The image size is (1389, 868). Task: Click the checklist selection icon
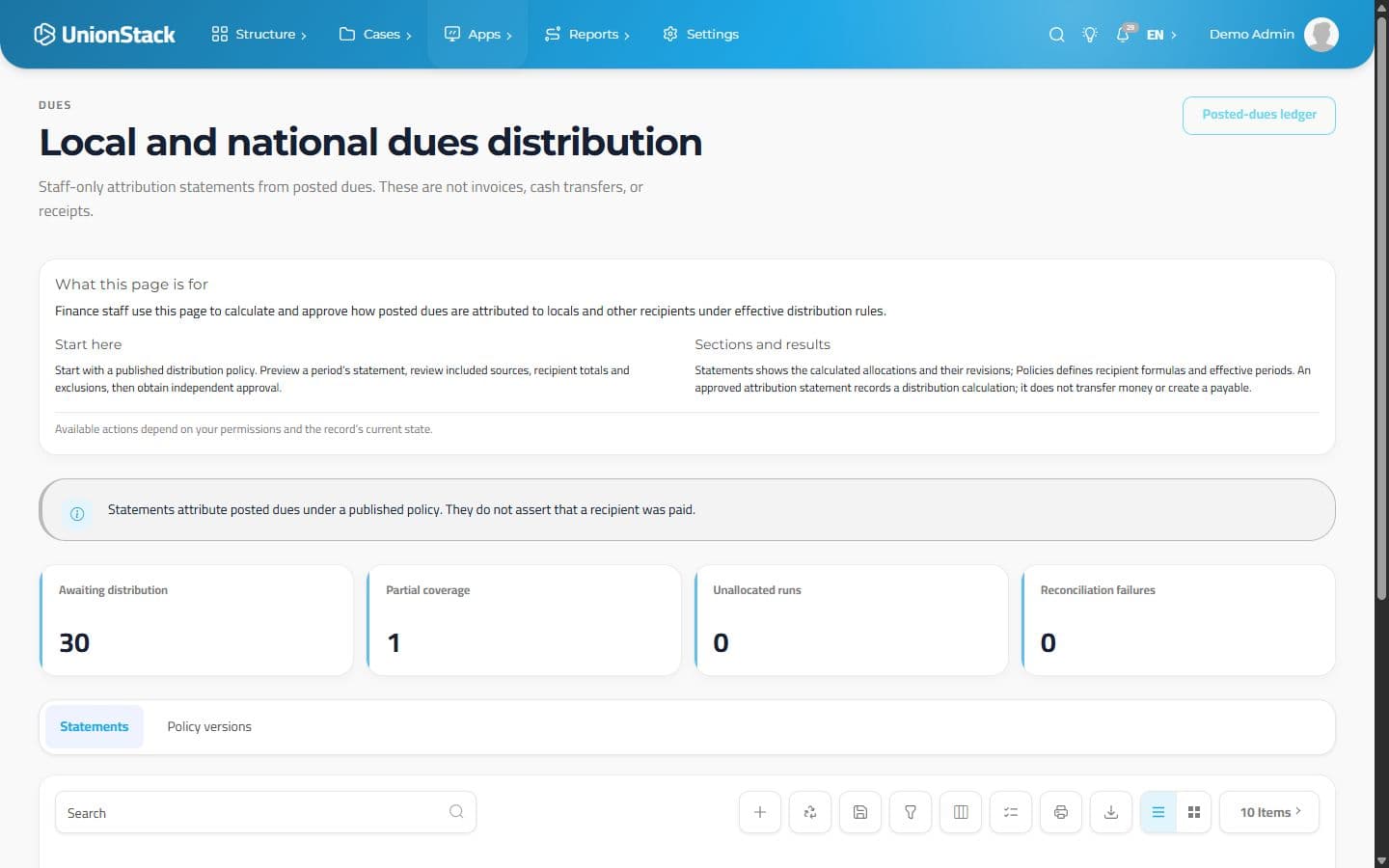coord(1011,812)
